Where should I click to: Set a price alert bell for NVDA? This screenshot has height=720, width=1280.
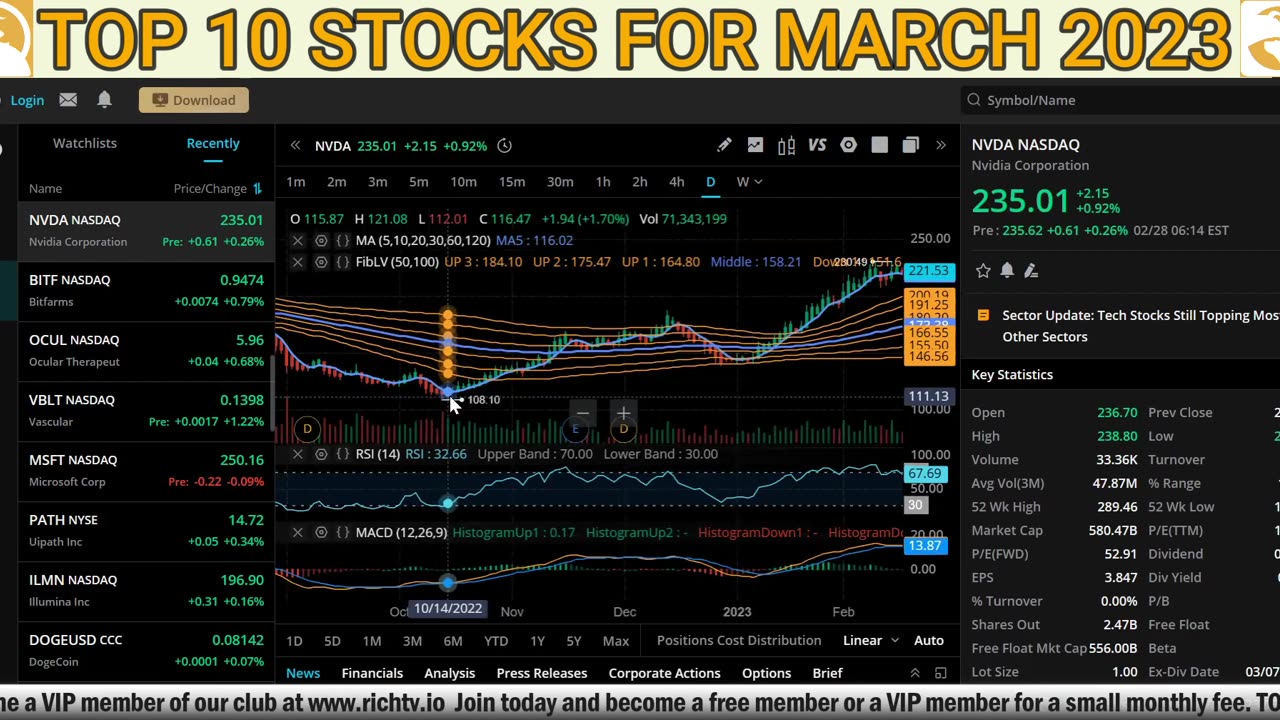coord(1007,271)
